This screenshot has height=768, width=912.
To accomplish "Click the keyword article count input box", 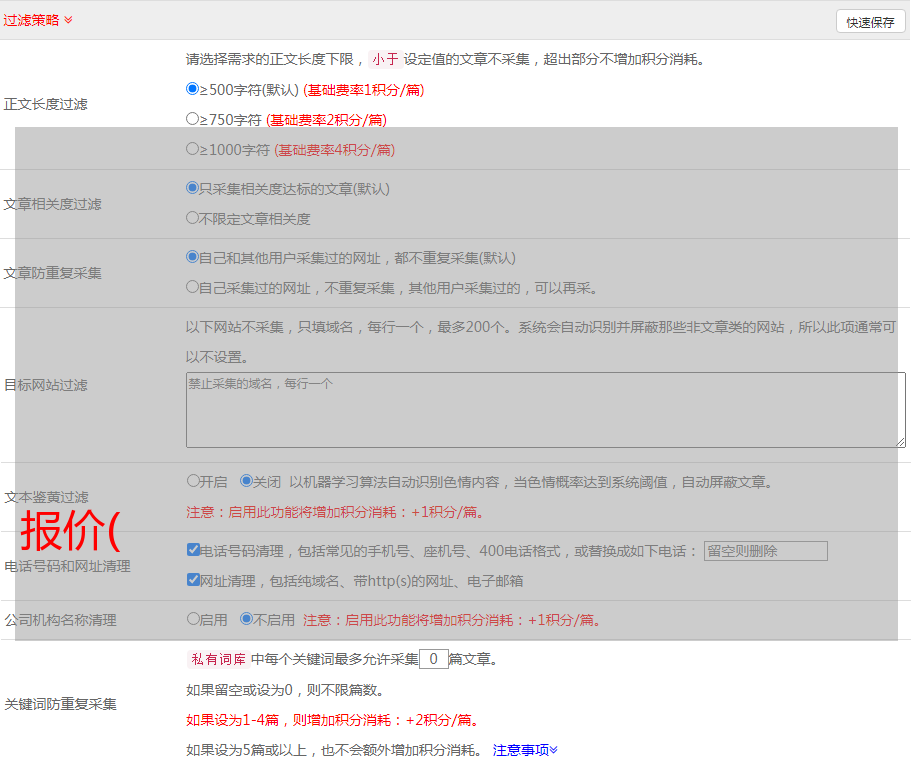I will click(x=433, y=659).
